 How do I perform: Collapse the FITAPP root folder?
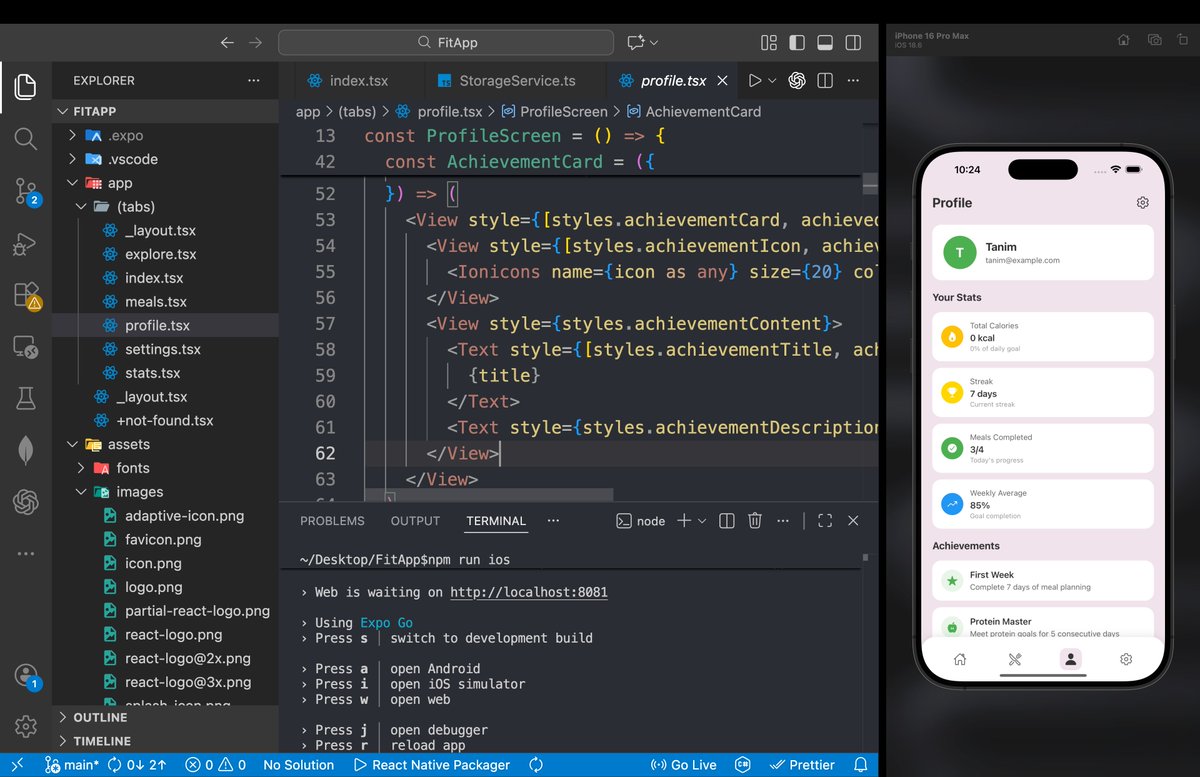click(x=166, y=111)
